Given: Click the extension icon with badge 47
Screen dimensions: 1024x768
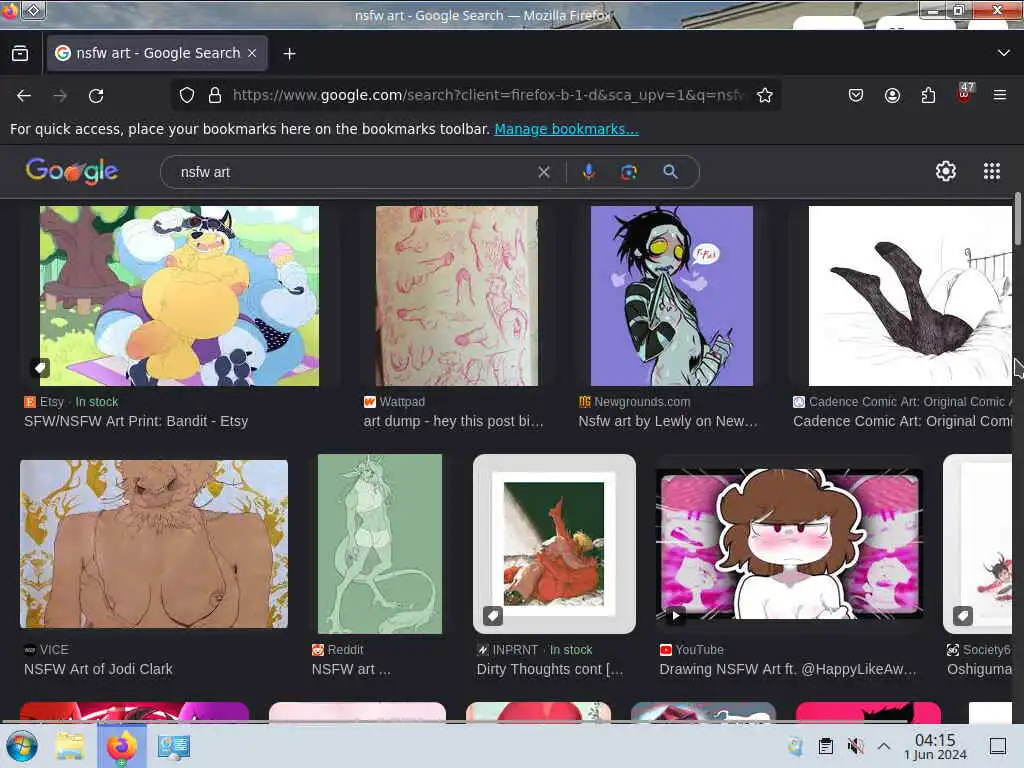Looking at the screenshot, I should click(965, 93).
